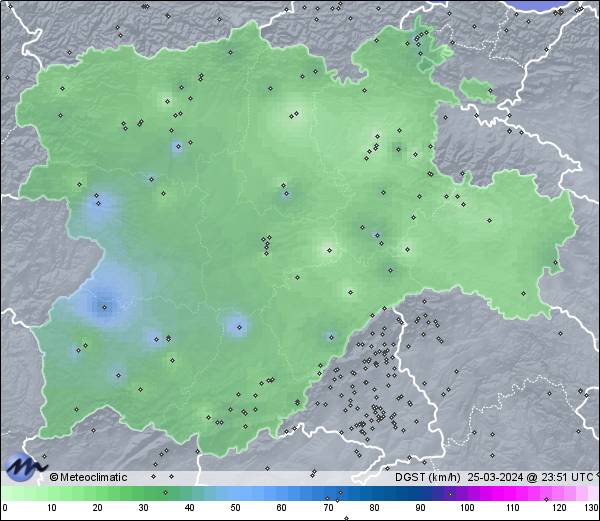This screenshot has height=521, width=600.
Task: Click scale label 10
Action: click(52, 507)
